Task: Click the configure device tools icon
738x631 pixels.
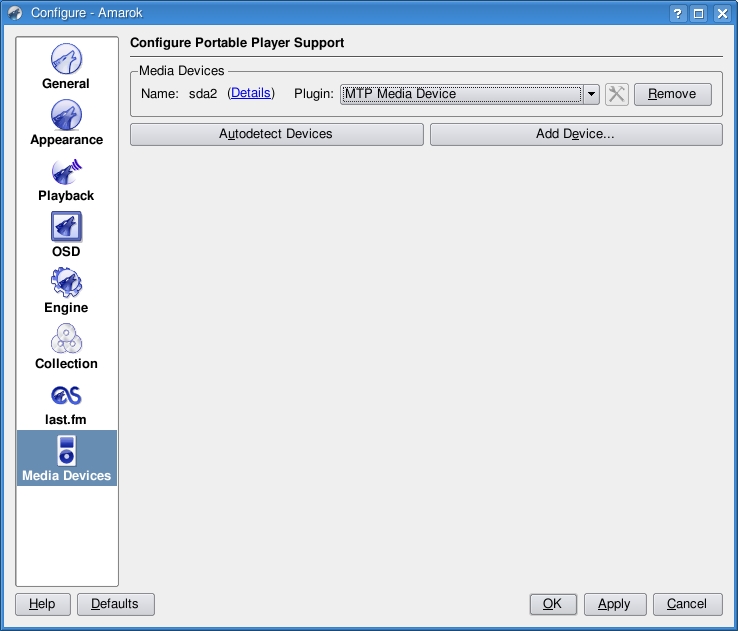Action: (617, 94)
